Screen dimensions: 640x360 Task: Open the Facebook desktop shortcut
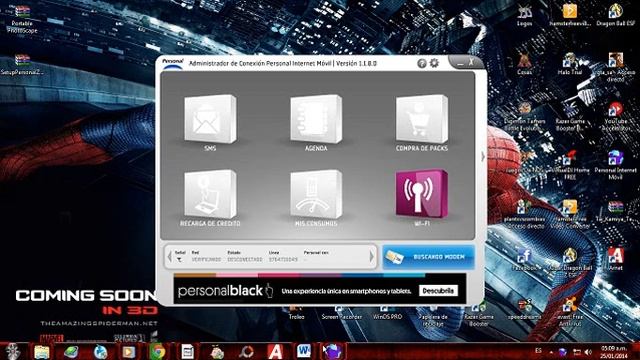524,260
